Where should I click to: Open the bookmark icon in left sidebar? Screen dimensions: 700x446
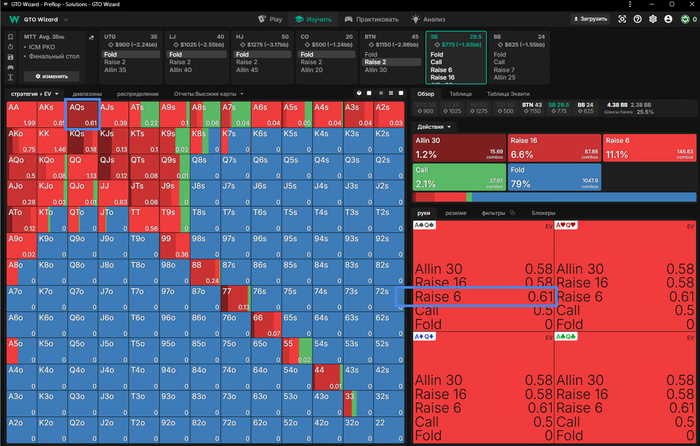[11, 37]
